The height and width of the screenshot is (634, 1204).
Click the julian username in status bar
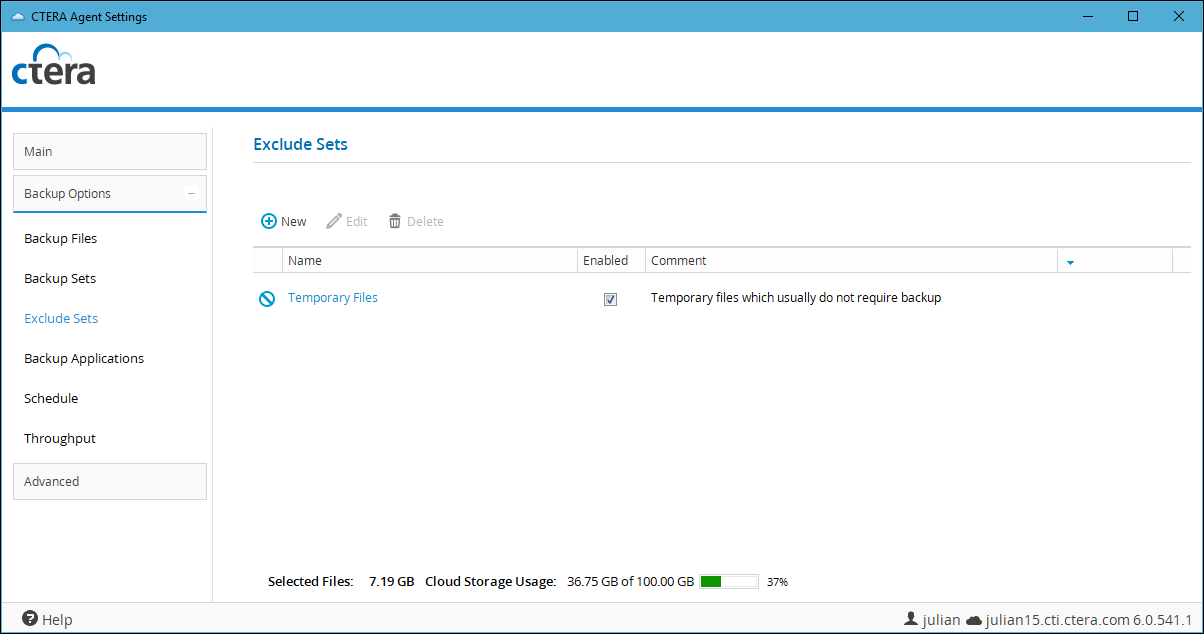point(941,620)
